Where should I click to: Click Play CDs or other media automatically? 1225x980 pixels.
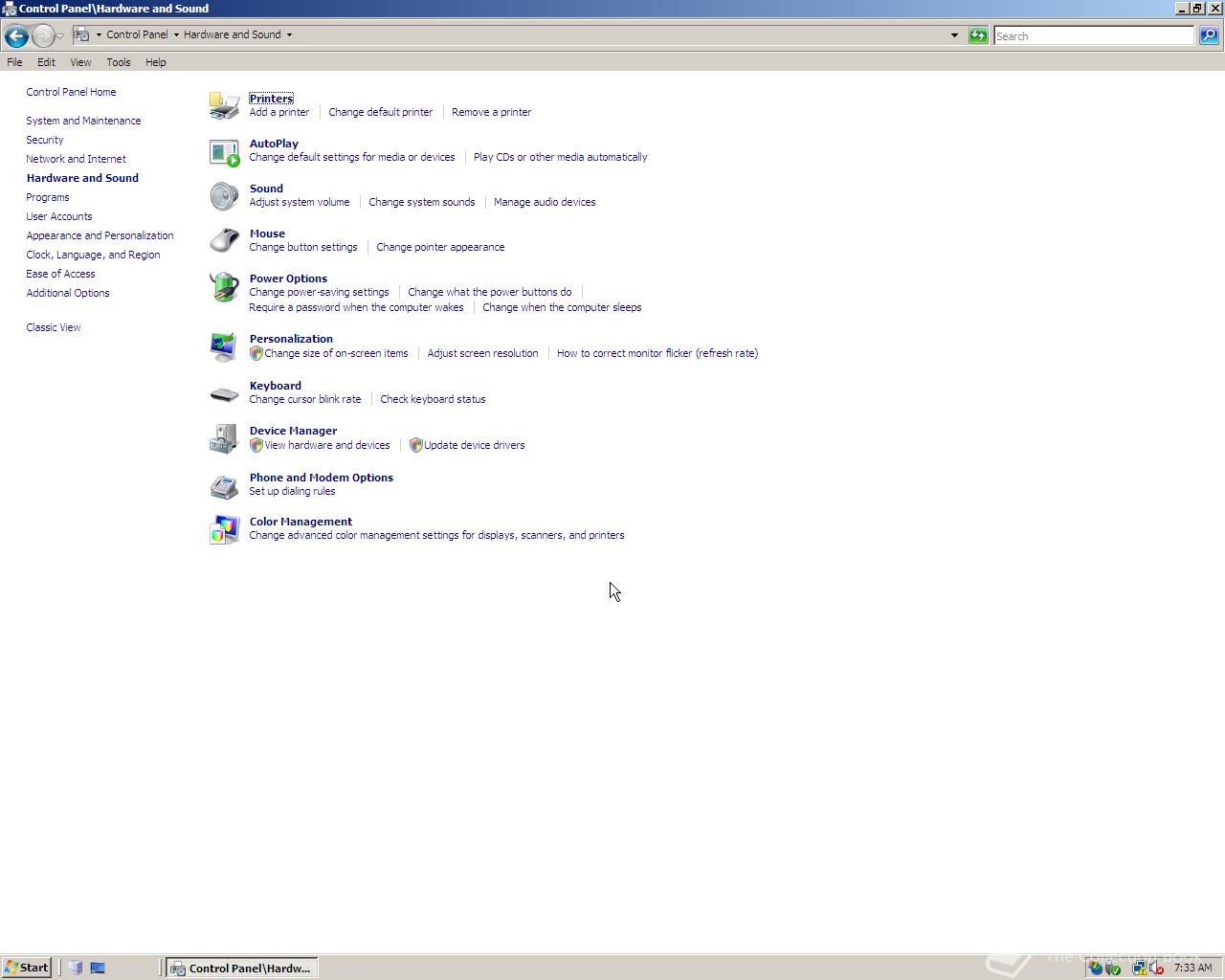click(560, 157)
